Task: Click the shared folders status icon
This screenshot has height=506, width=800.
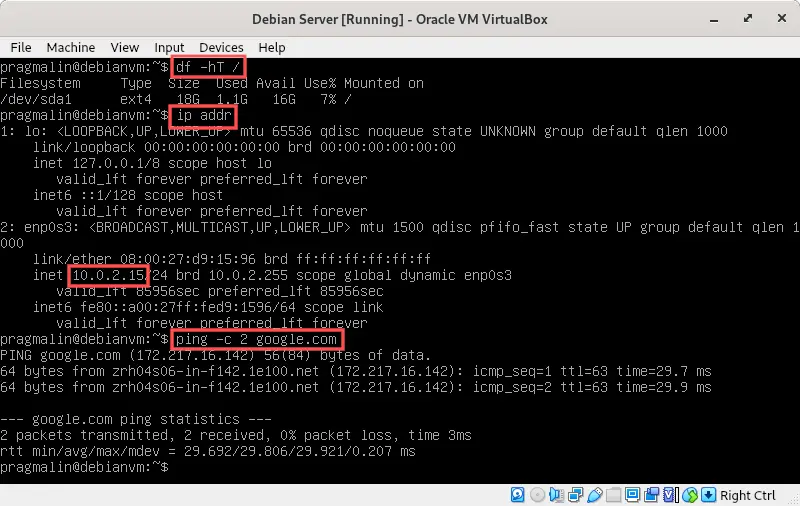Action: [614, 495]
